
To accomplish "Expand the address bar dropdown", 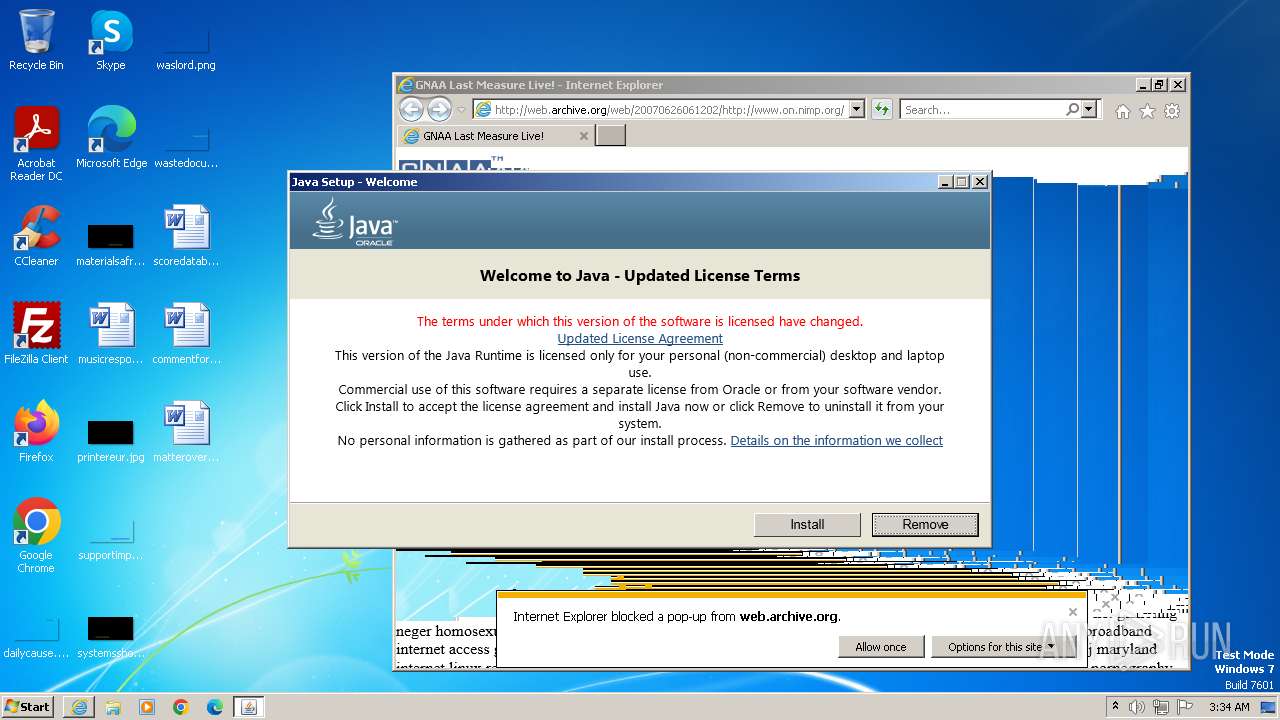I will 856,110.
